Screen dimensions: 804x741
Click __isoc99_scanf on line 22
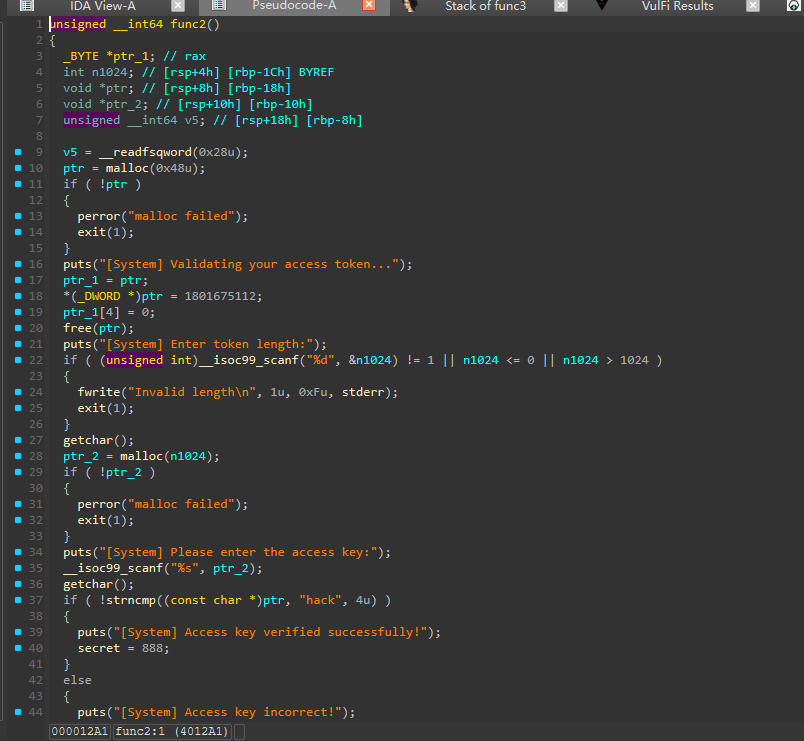pyautogui.click(x=249, y=360)
